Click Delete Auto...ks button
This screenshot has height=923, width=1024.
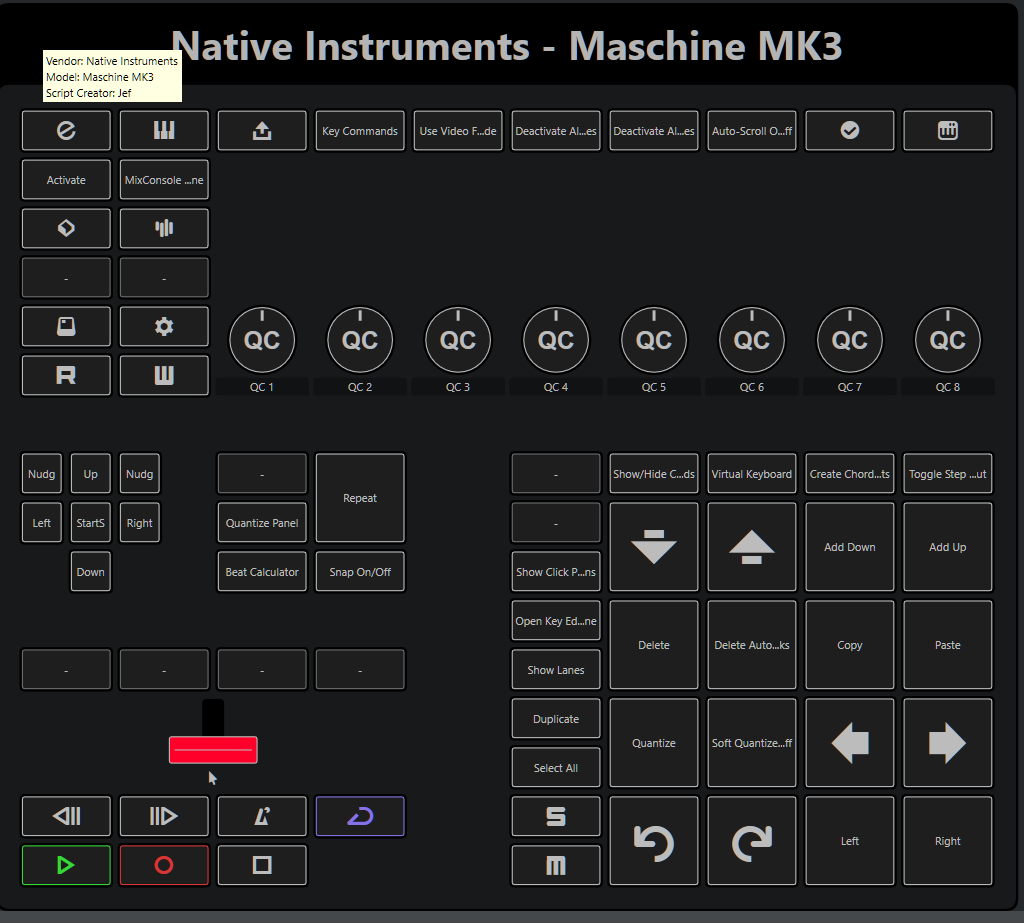[752, 645]
